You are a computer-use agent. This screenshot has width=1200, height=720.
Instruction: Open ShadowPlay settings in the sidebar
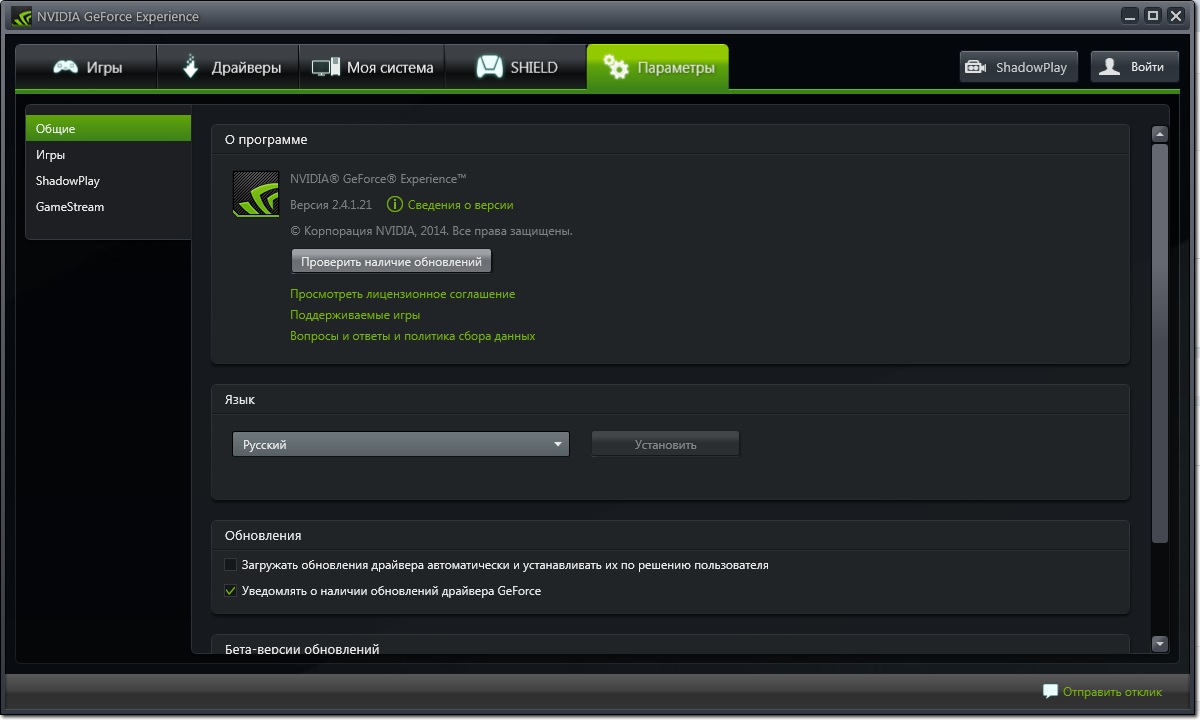108,181
